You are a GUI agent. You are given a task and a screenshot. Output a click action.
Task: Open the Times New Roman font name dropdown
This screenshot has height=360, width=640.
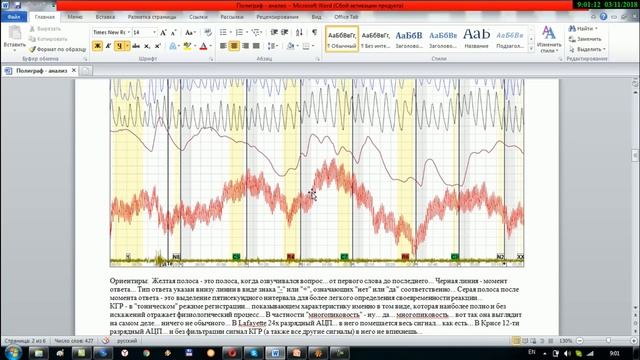[129, 32]
